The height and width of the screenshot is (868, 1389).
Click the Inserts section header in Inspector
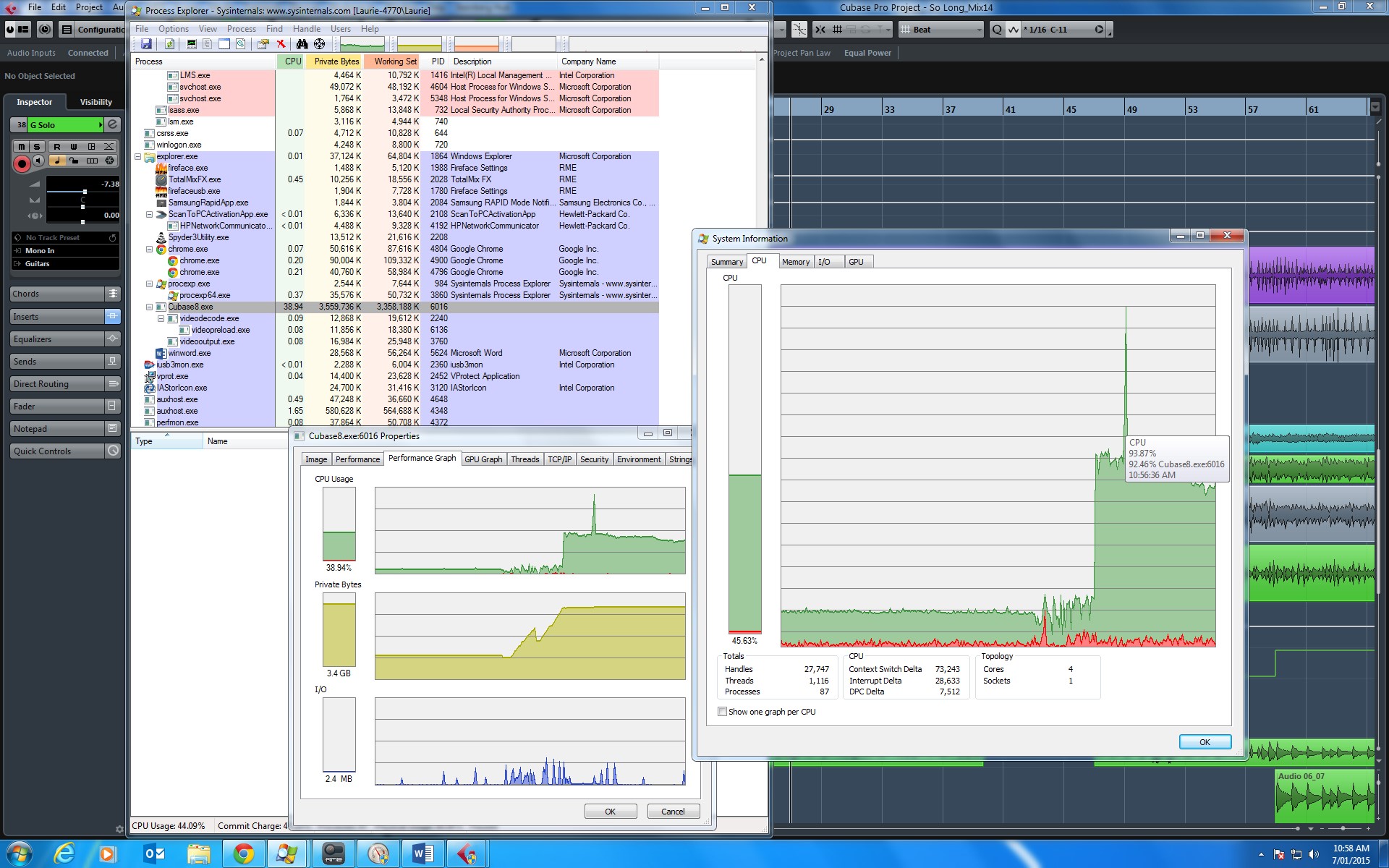[x=58, y=316]
